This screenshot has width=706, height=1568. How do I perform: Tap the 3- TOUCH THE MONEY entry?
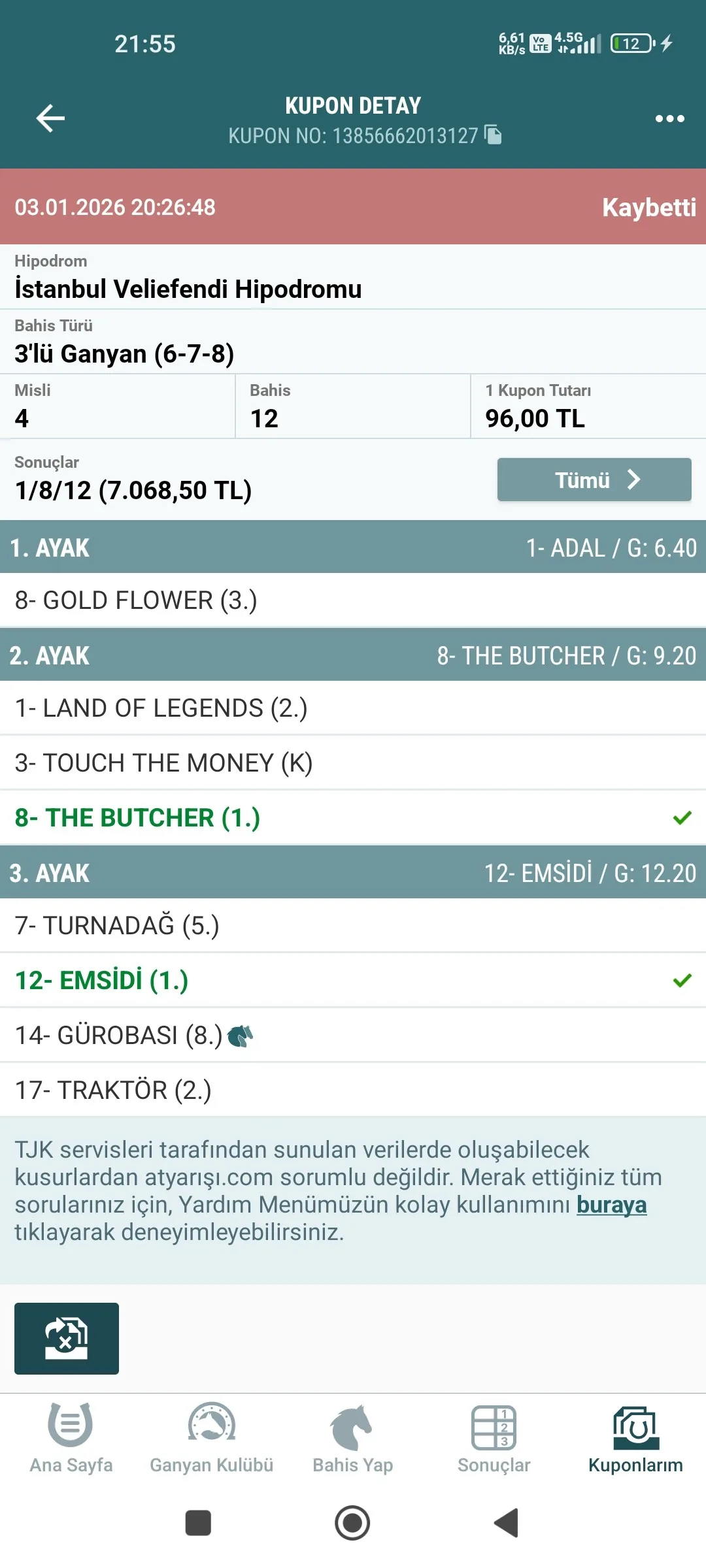[x=353, y=763]
